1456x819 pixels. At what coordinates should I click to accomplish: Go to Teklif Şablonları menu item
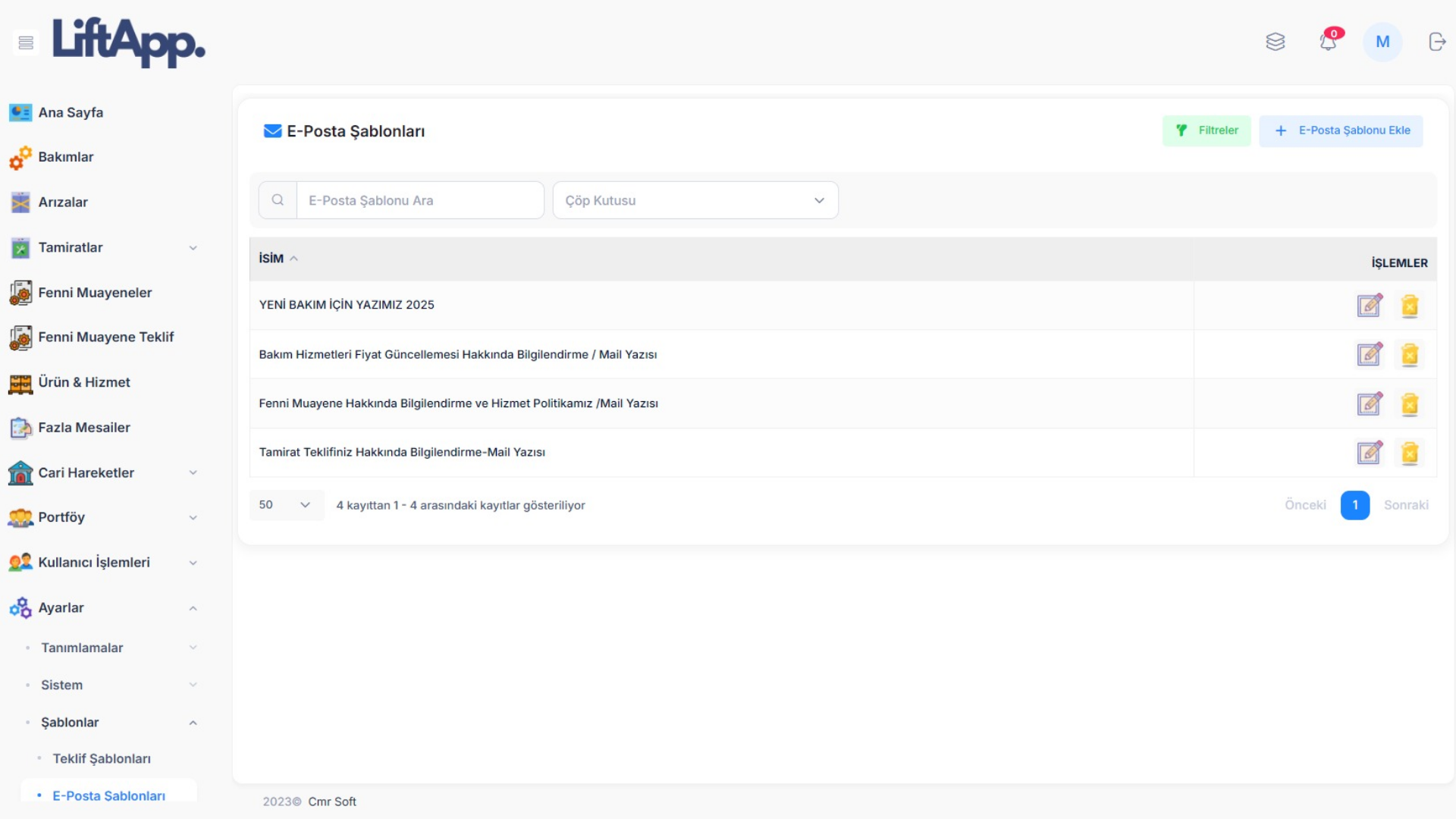point(102,759)
